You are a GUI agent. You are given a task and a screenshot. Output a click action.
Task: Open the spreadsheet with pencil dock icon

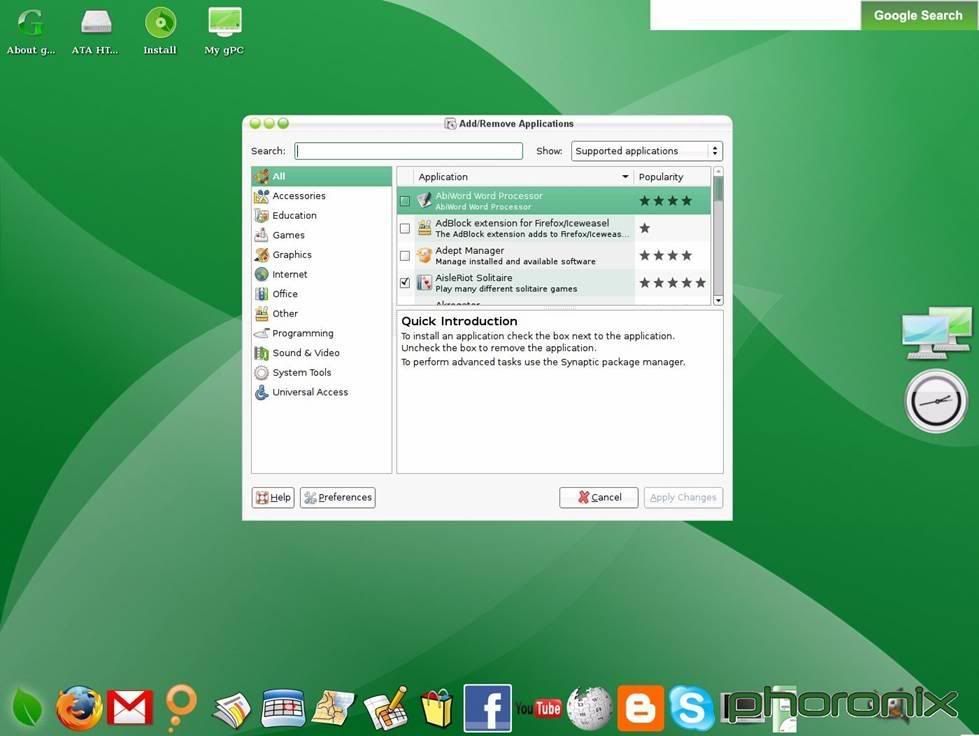385,708
